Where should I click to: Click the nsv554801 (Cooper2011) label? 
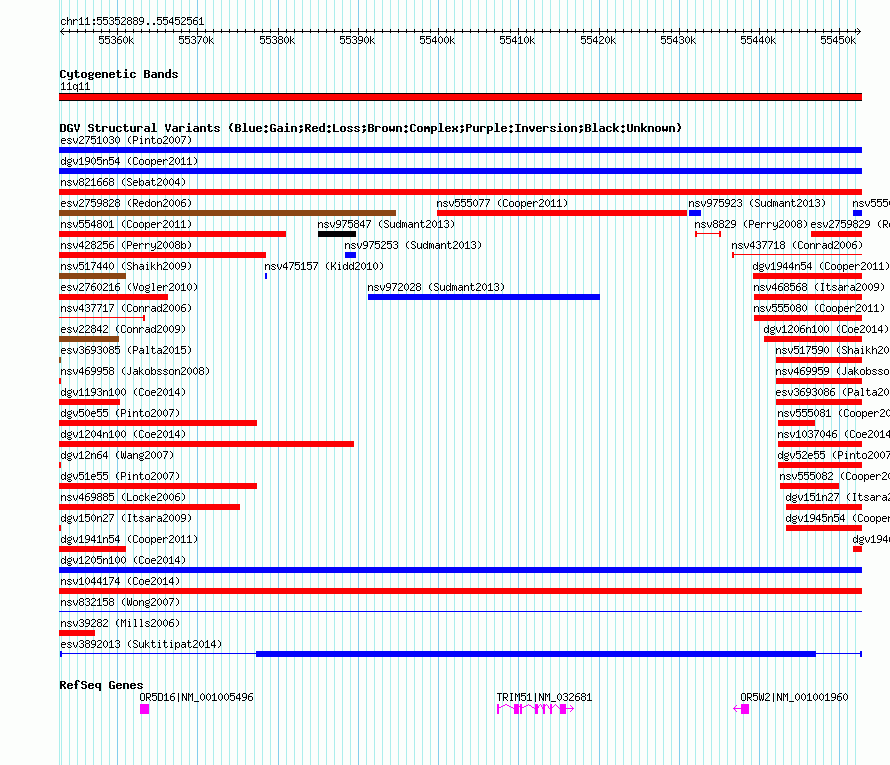tap(126, 224)
